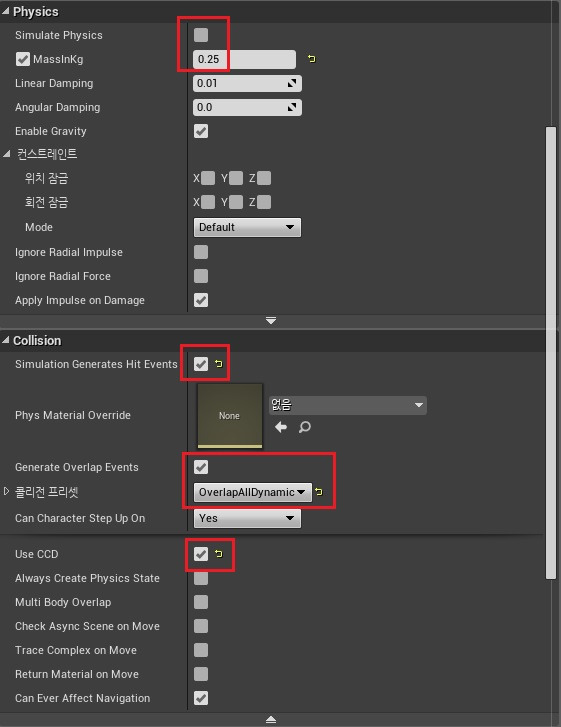Toggle Generate Overlap Events checkbox
The width and height of the screenshot is (561, 727).
click(201, 467)
